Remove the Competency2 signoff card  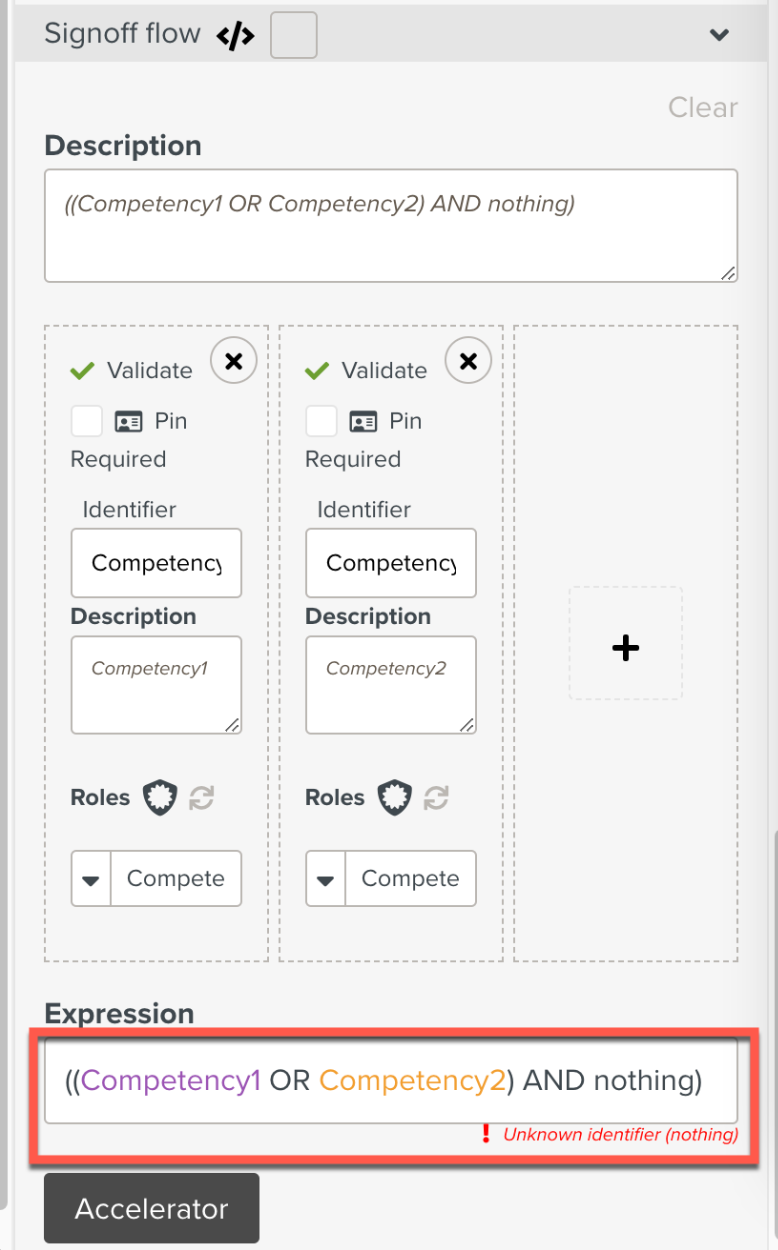click(x=468, y=361)
